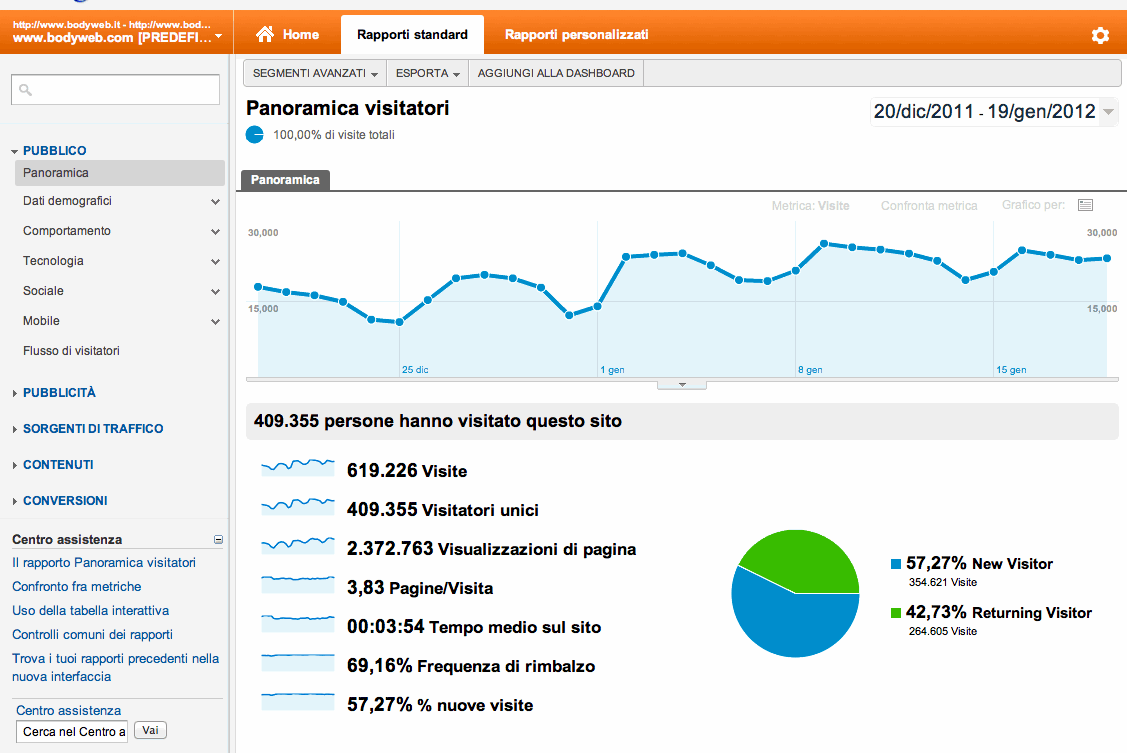
Task: Select the Rapporti standard tab
Action: click(412, 35)
